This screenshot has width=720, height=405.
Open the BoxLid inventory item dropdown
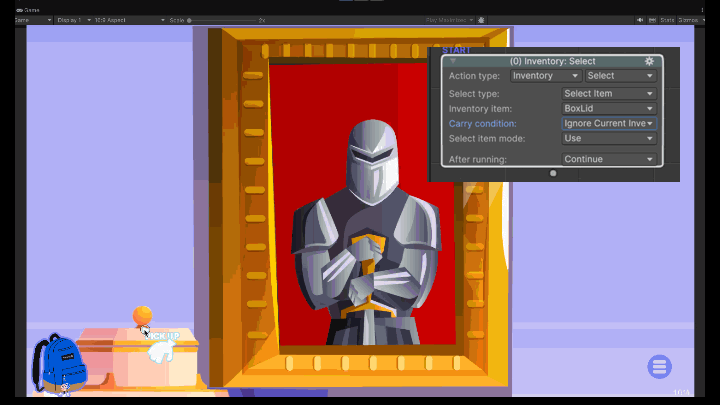609,109
